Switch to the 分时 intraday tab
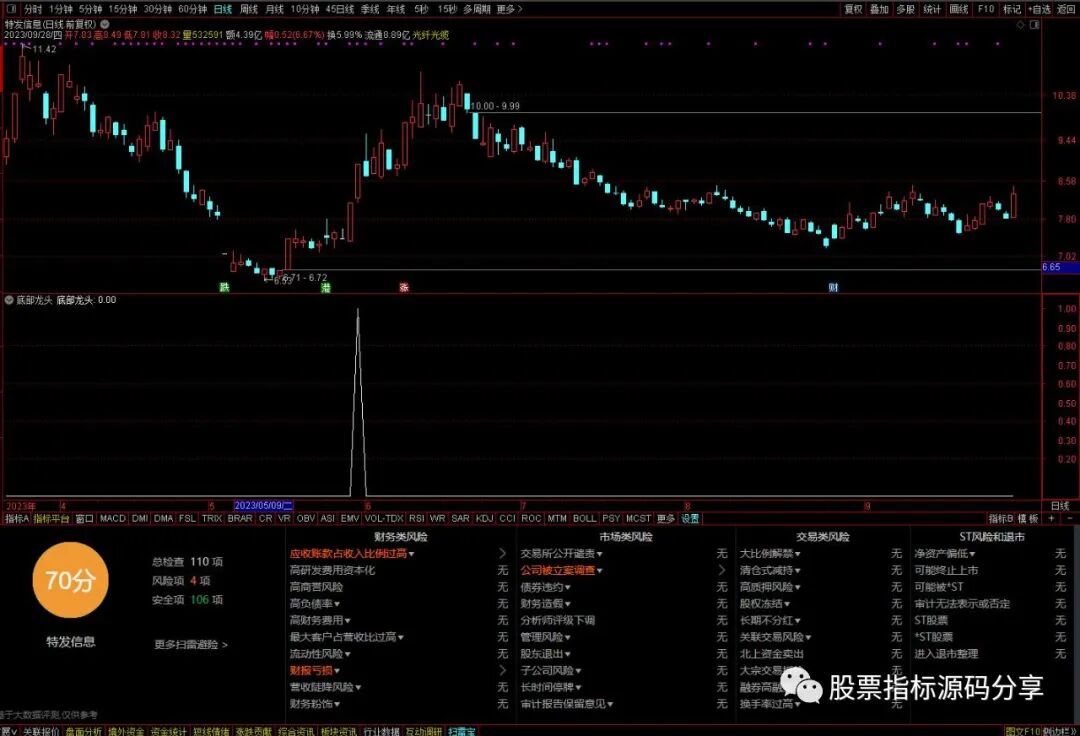The image size is (1080, 736). pyautogui.click(x=32, y=9)
